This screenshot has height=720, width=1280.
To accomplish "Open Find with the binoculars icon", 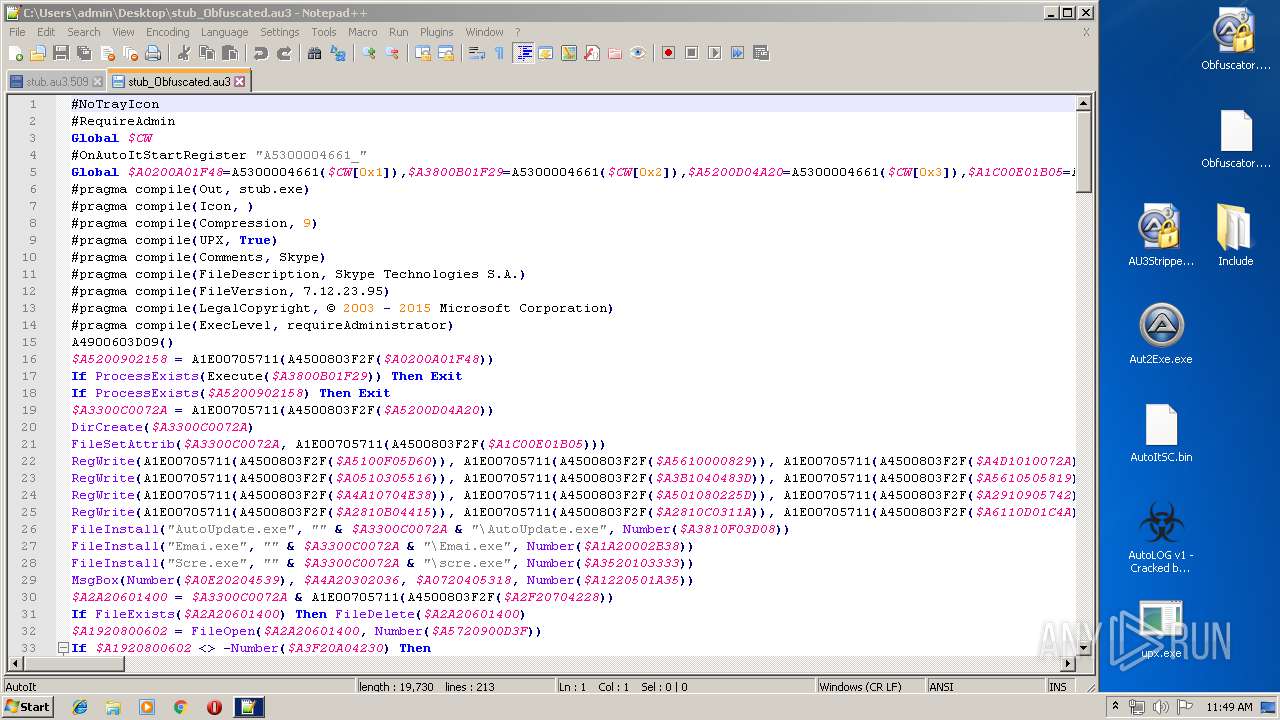I will pos(314,53).
